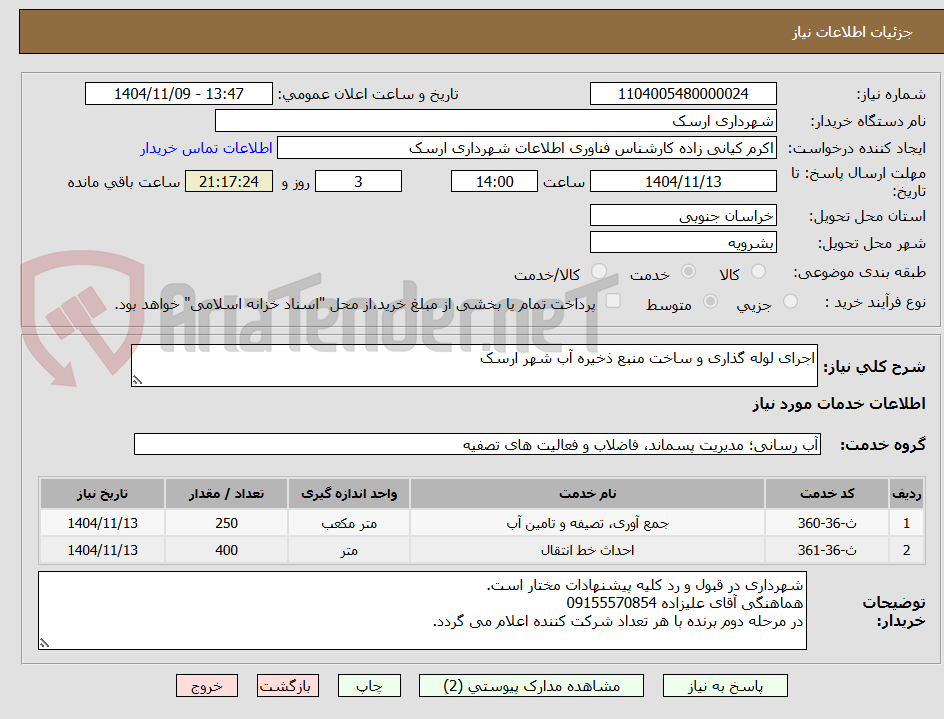Image resolution: width=944 pixels, height=719 pixels.
Task: Click the متر مکعب unit cell
Action: point(349,523)
